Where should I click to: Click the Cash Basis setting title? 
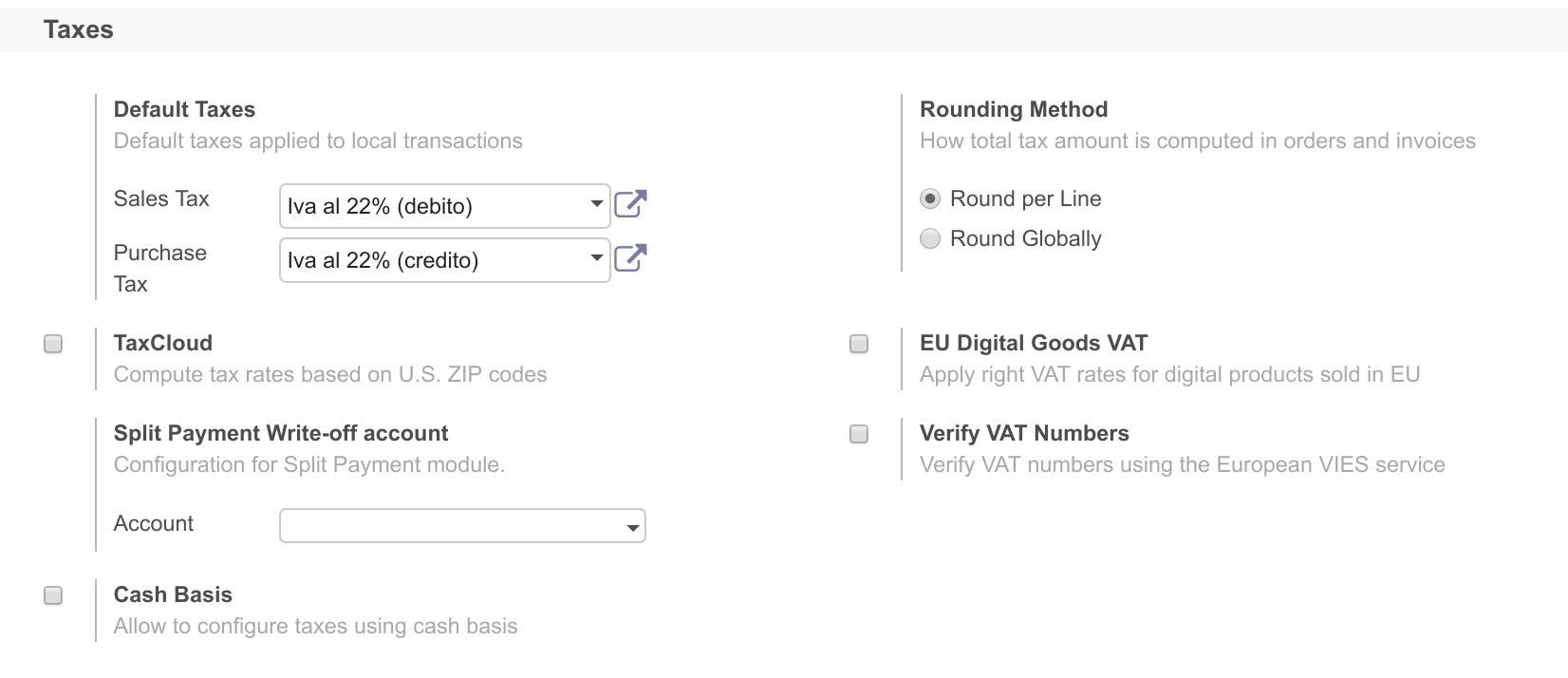173,594
